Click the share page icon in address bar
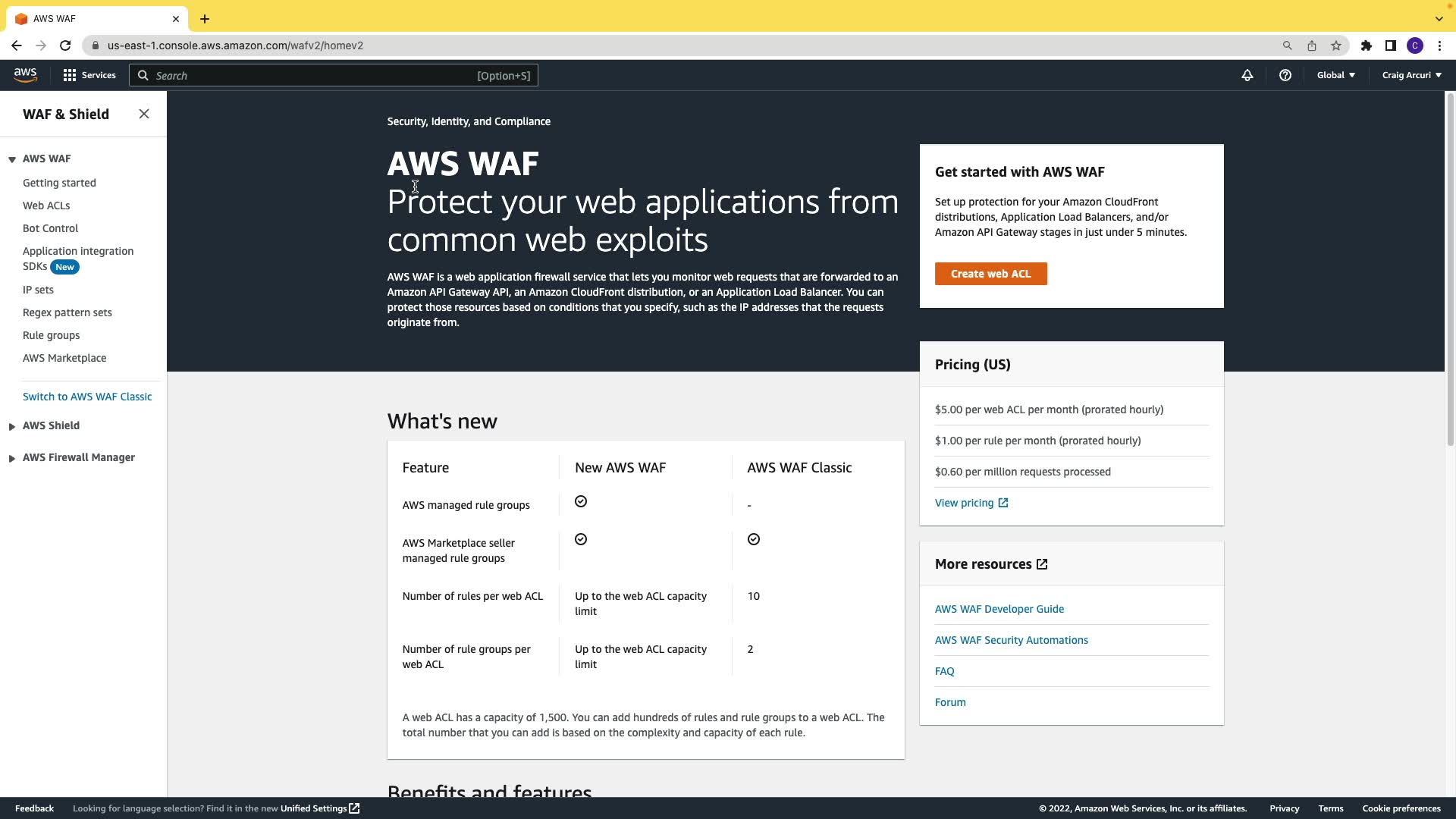The width and height of the screenshot is (1456, 819). [1311, 45]
